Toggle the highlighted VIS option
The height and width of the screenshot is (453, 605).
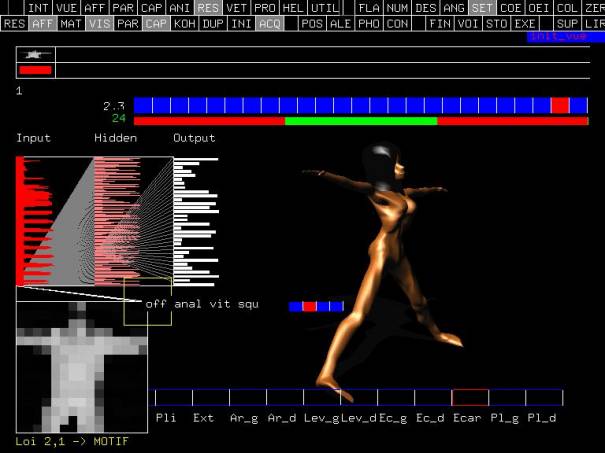tap(99, 22)
